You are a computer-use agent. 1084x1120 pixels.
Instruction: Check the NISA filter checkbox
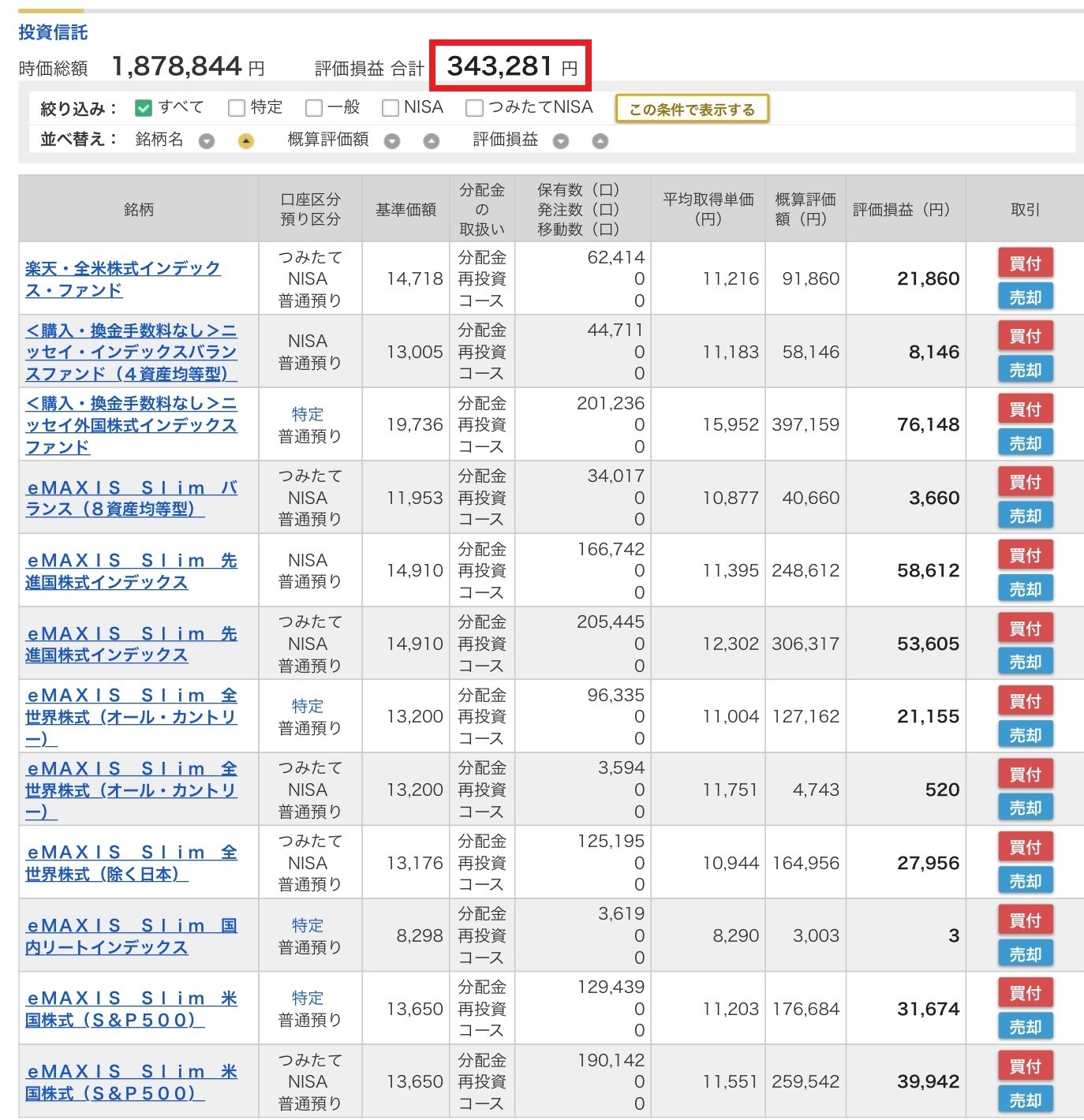[390, 108]
